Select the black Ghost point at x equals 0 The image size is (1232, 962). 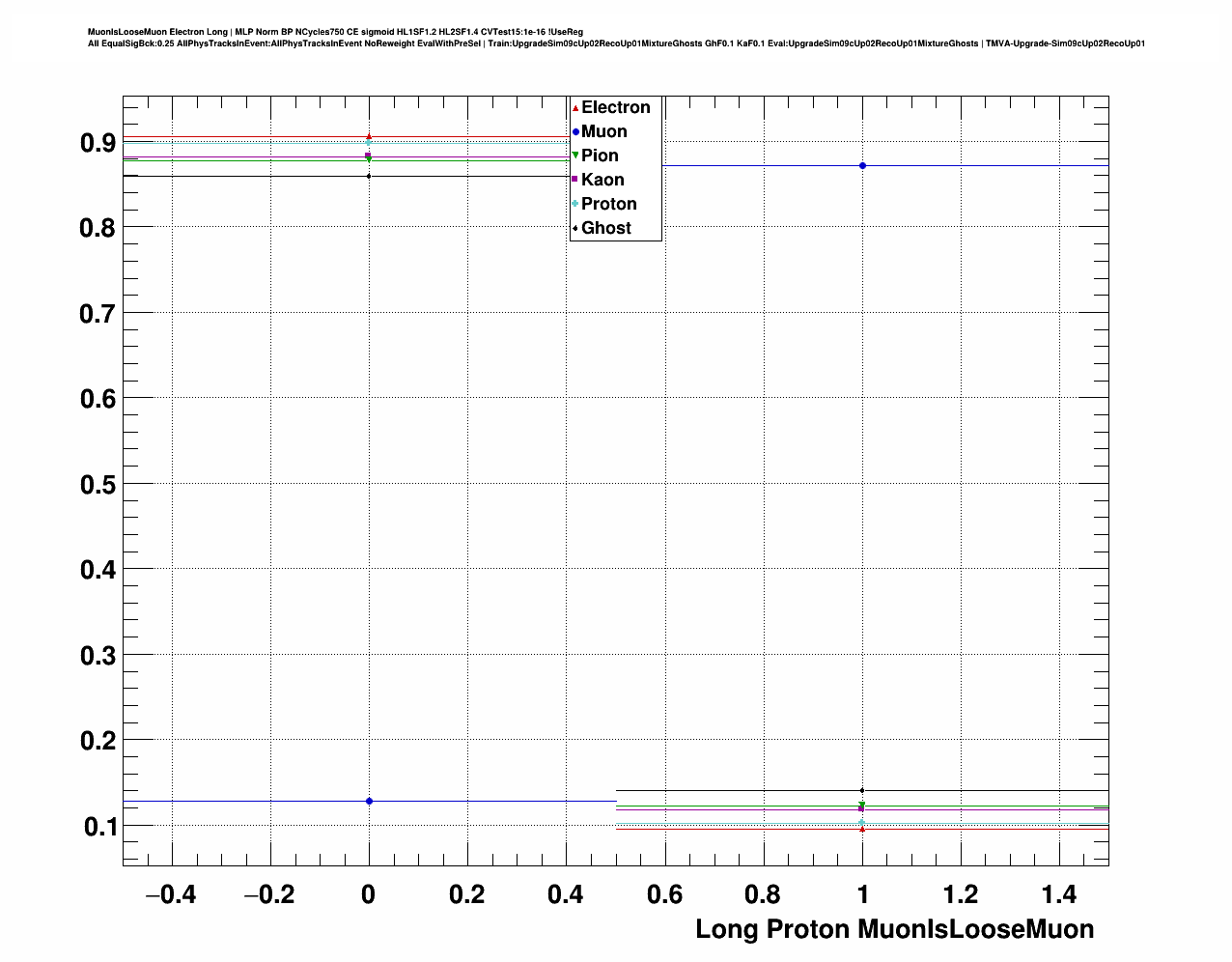click(369, 176)
